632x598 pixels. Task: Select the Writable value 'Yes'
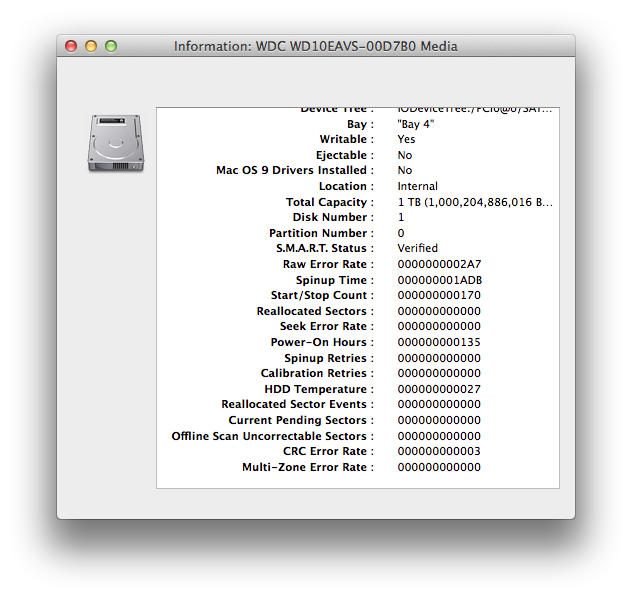[406, 139]
